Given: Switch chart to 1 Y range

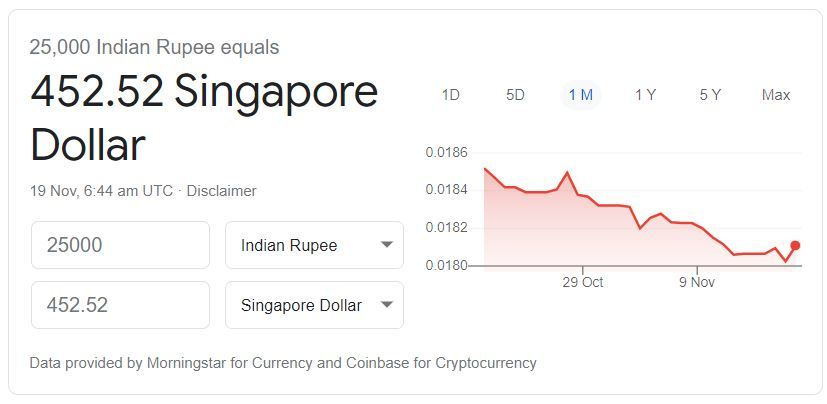Looking at the screenshot, I should pyautogui.click(x=645, y=95).
